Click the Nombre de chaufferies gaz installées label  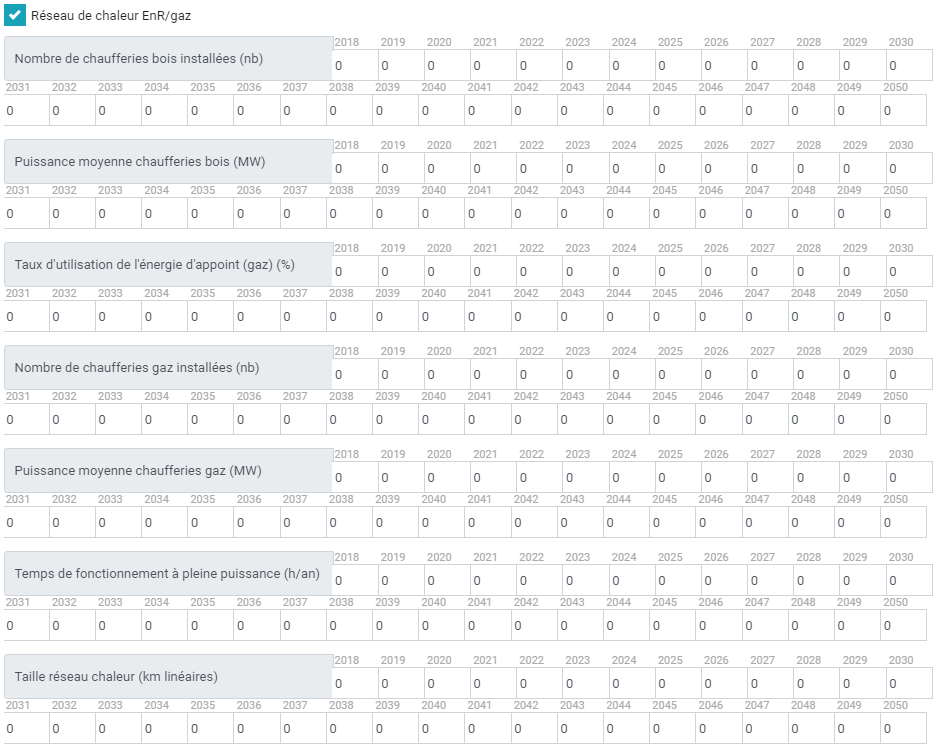(137, 368)
